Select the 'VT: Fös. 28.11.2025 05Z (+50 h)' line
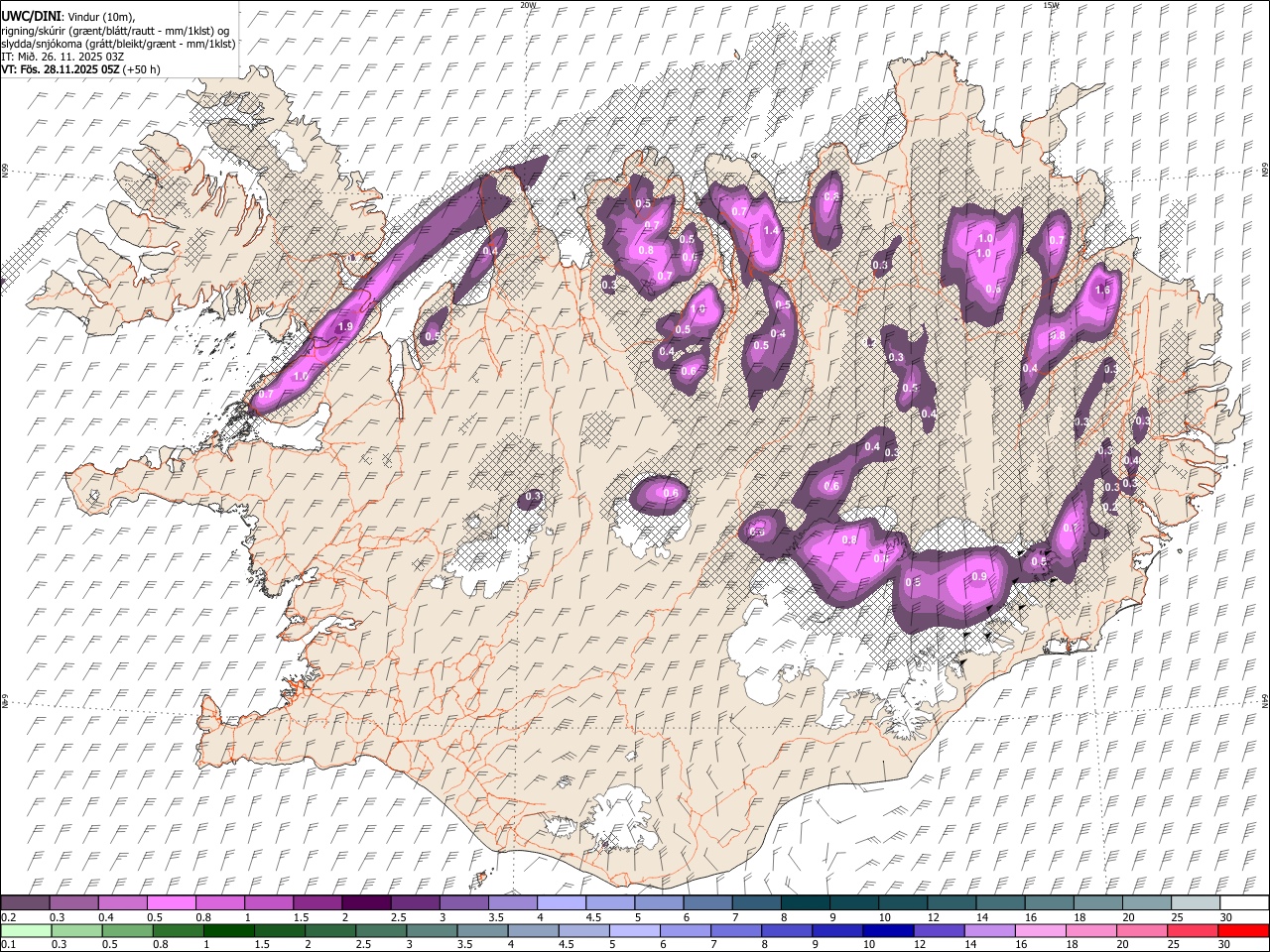The width and height of the screenshot is (1270, 952). point(80,69)
